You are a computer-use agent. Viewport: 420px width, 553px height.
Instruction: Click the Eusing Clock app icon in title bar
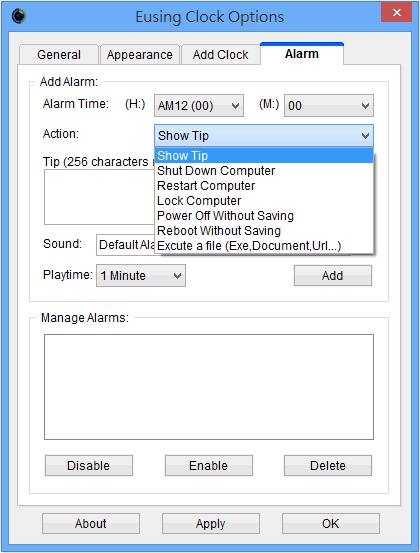[18, 16]
